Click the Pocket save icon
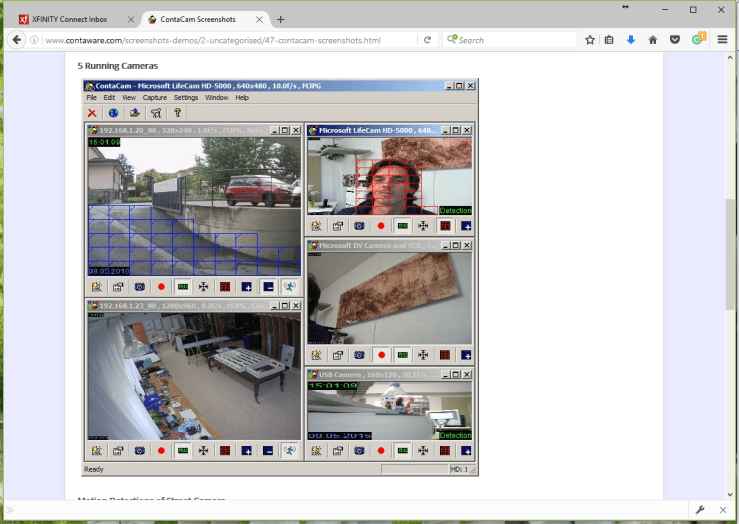This screenshot has height=524, width=739. pyautogui.click(x=675, y=40)
